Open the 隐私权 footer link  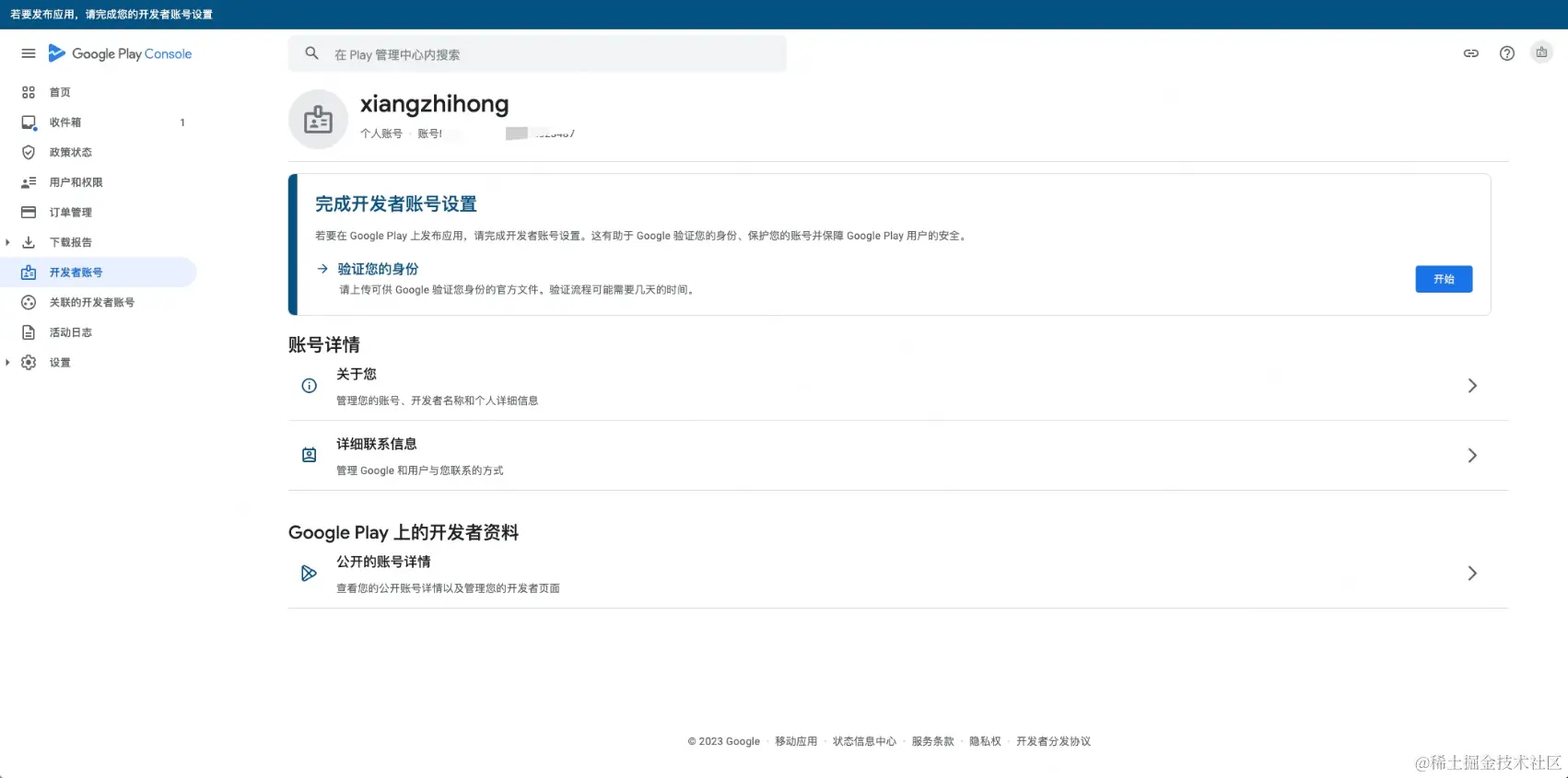click(x=985, y=741)
